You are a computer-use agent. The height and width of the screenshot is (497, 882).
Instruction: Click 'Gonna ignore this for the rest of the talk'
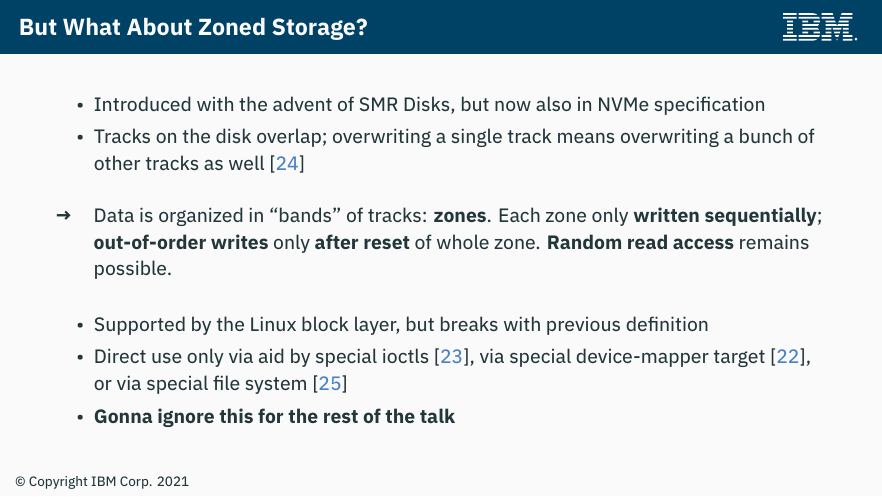(274, 417)
